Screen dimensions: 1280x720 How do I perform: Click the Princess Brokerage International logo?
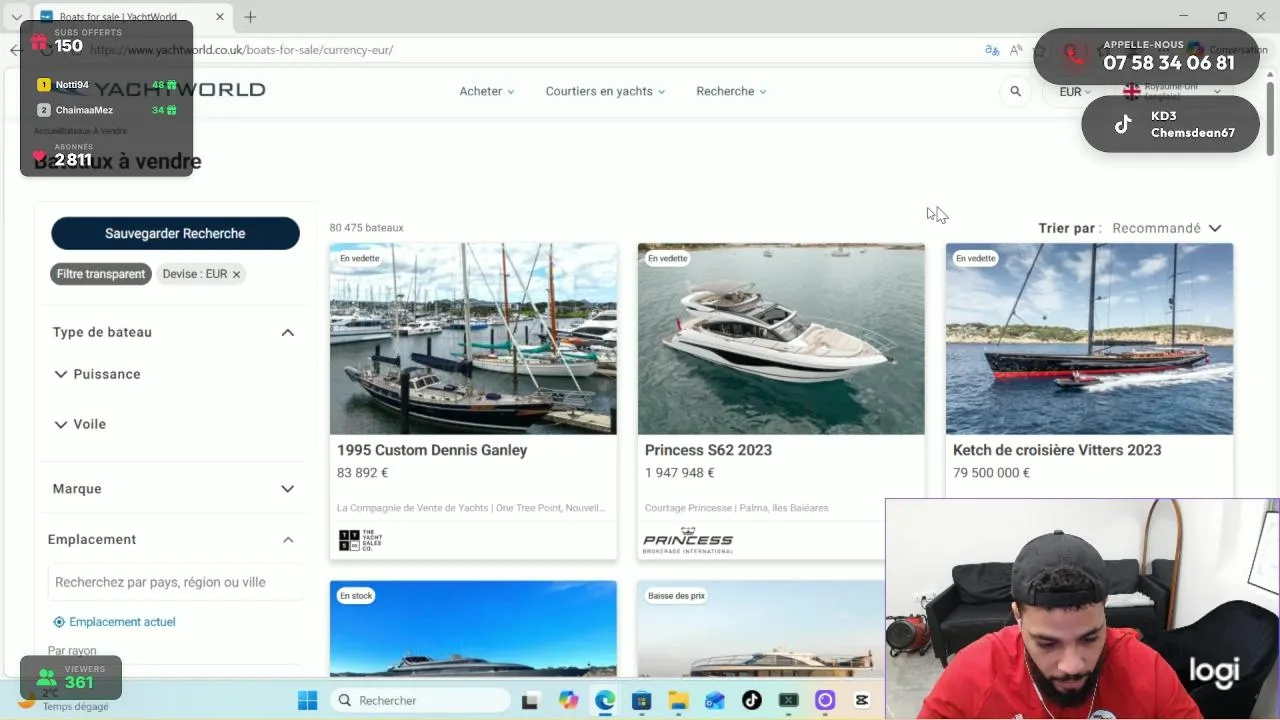click(x=688, y=540)
